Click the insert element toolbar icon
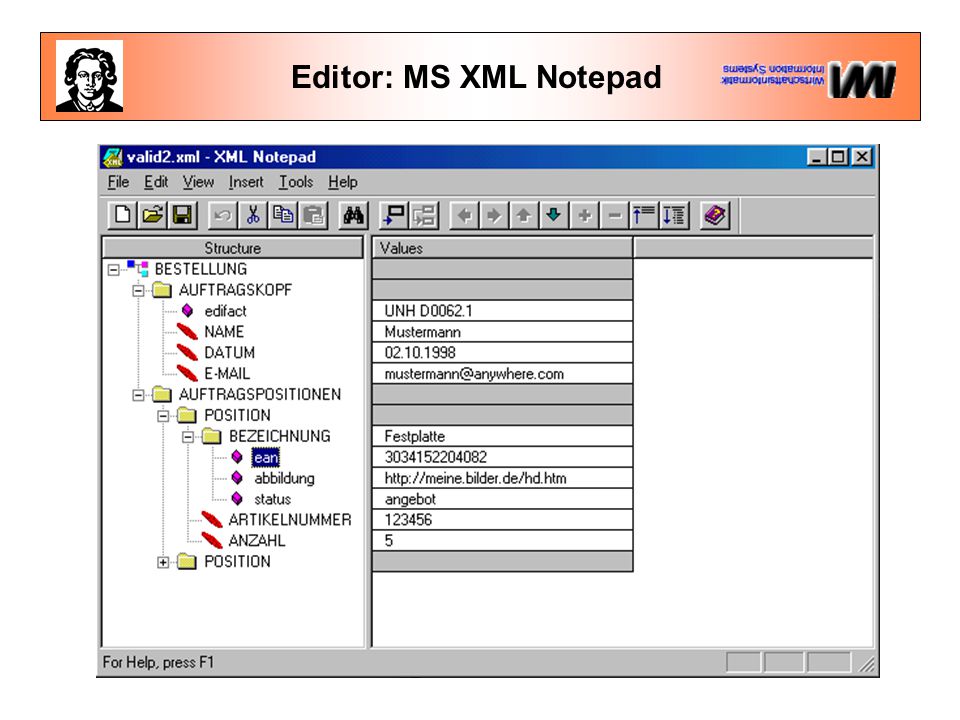Viewport: 960px width, 720px height. coord(394,216)
